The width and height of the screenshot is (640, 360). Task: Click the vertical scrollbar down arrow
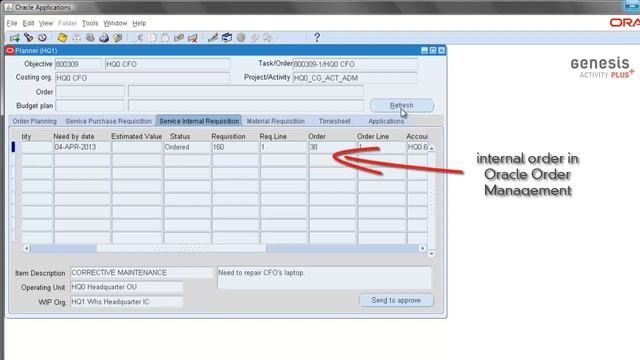(x=431, y=253)
